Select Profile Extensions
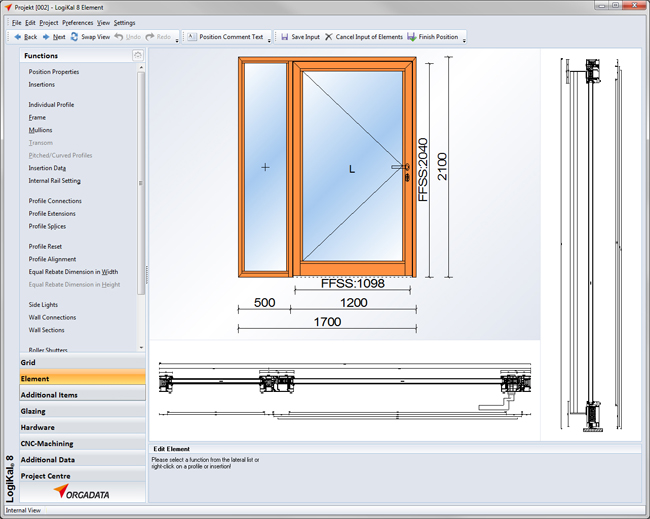The width and height of the screenshot is (650, 519). 52,214
